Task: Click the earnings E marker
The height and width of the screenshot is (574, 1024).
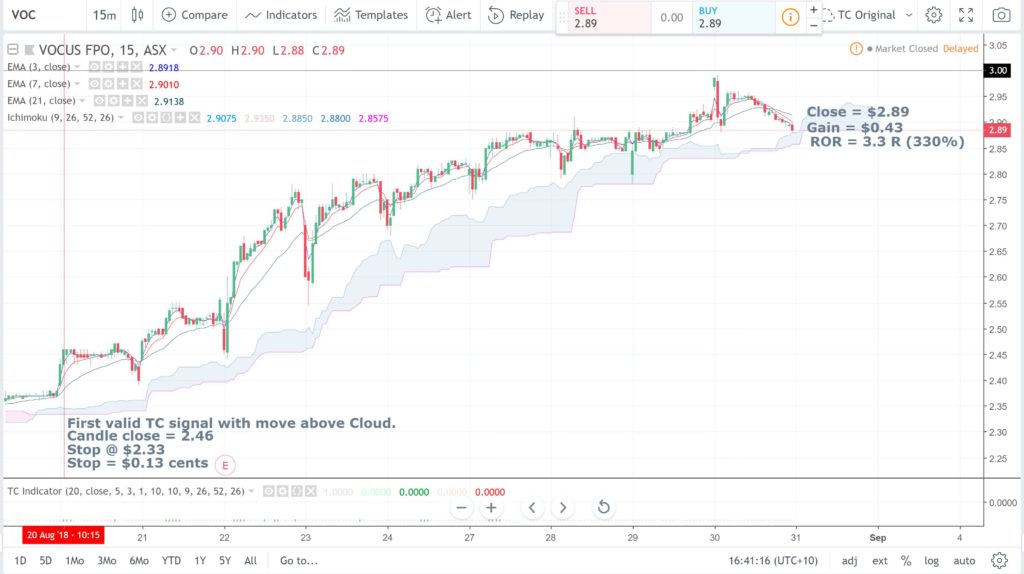Action: point(225,465)
